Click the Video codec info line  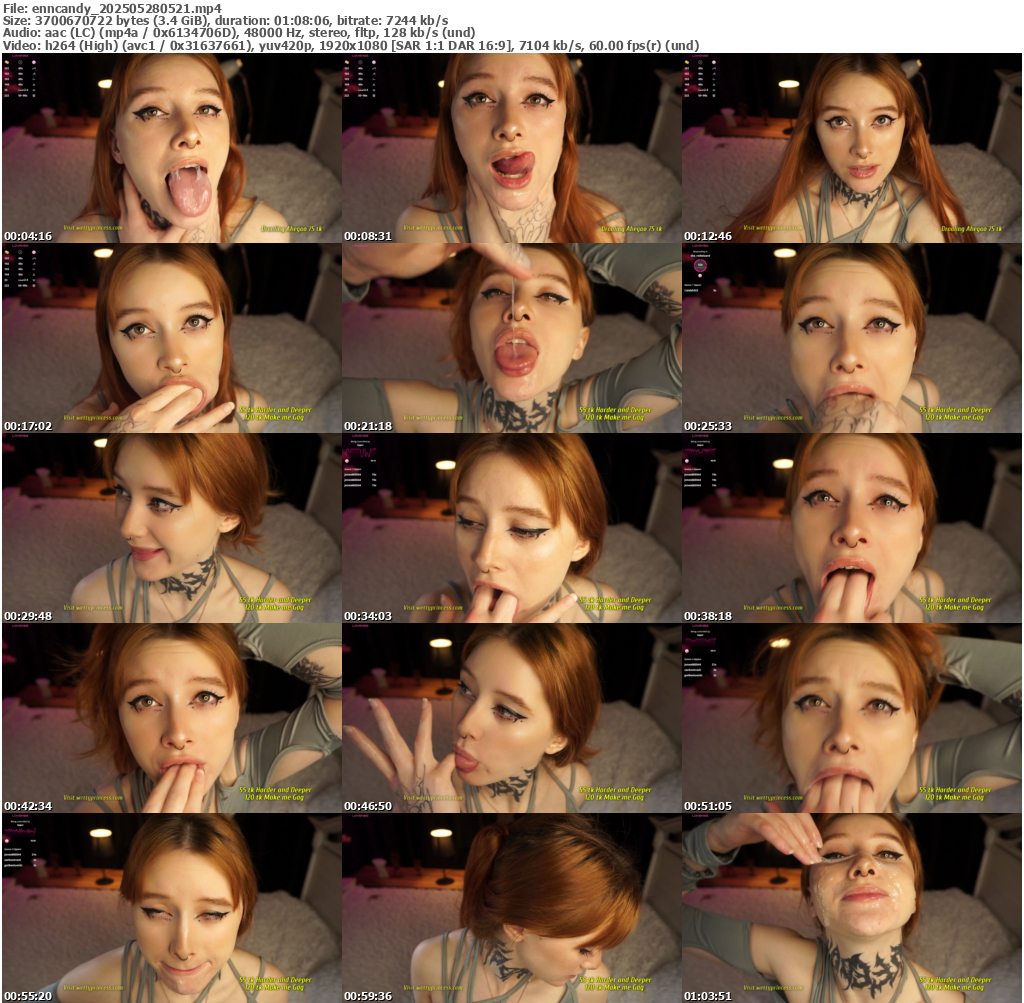point(350,45)
